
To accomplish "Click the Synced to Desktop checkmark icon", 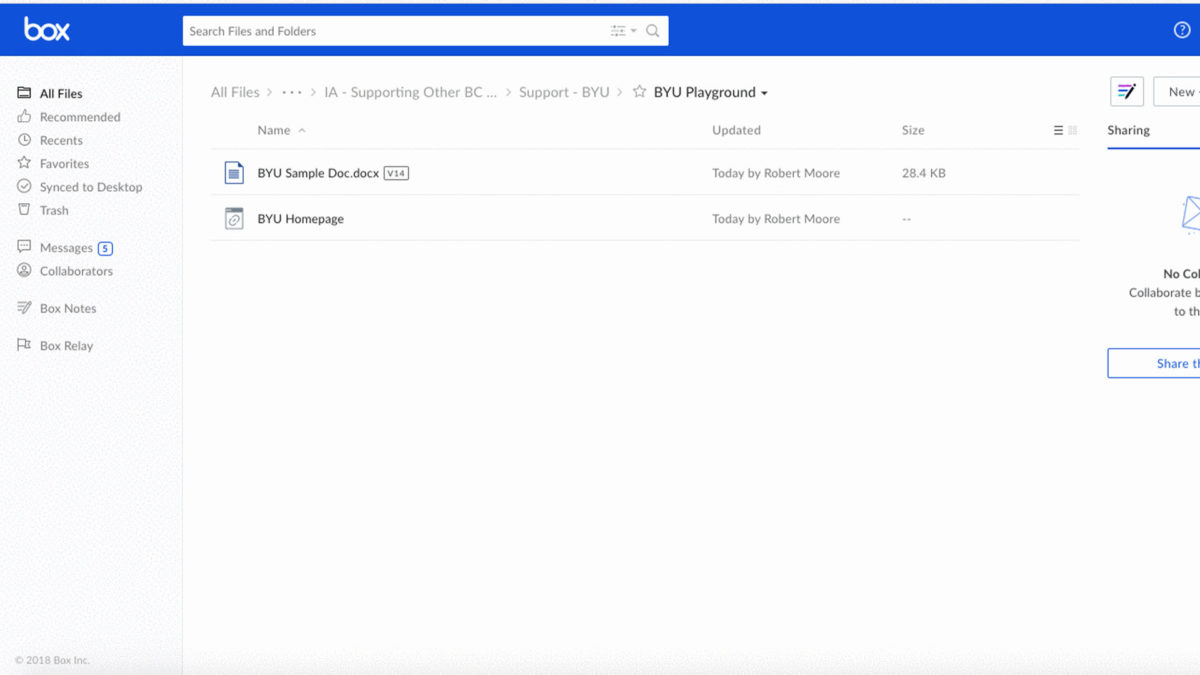I will pos(24,186).
